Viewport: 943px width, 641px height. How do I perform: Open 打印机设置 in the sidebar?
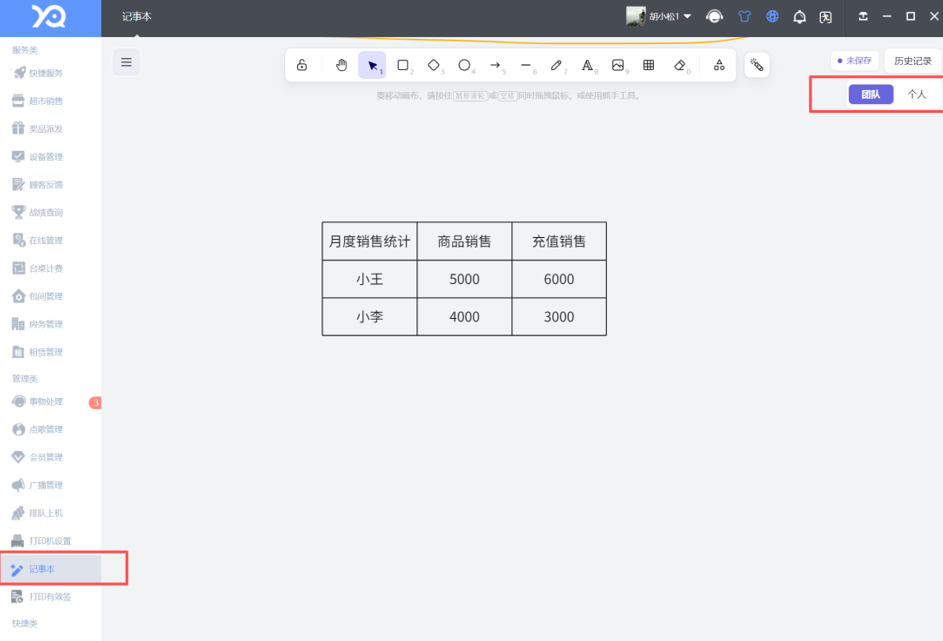(51, 541)
